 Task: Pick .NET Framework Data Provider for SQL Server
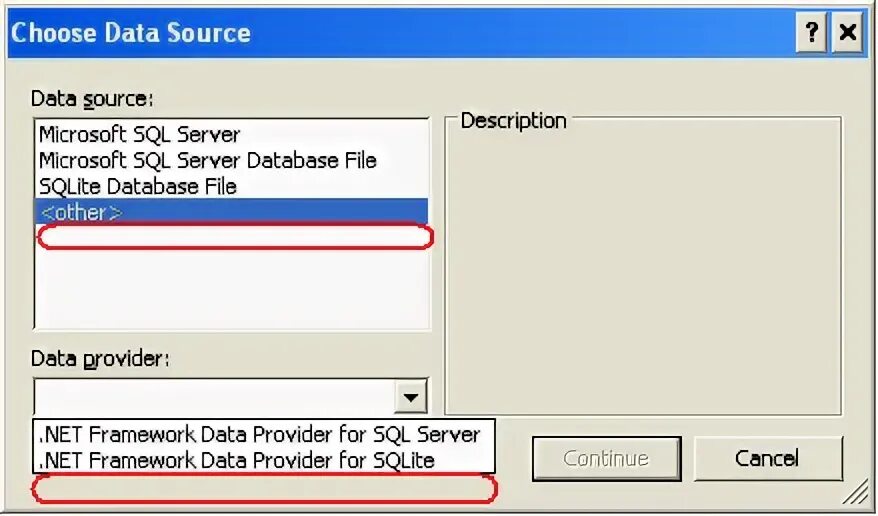260,435
